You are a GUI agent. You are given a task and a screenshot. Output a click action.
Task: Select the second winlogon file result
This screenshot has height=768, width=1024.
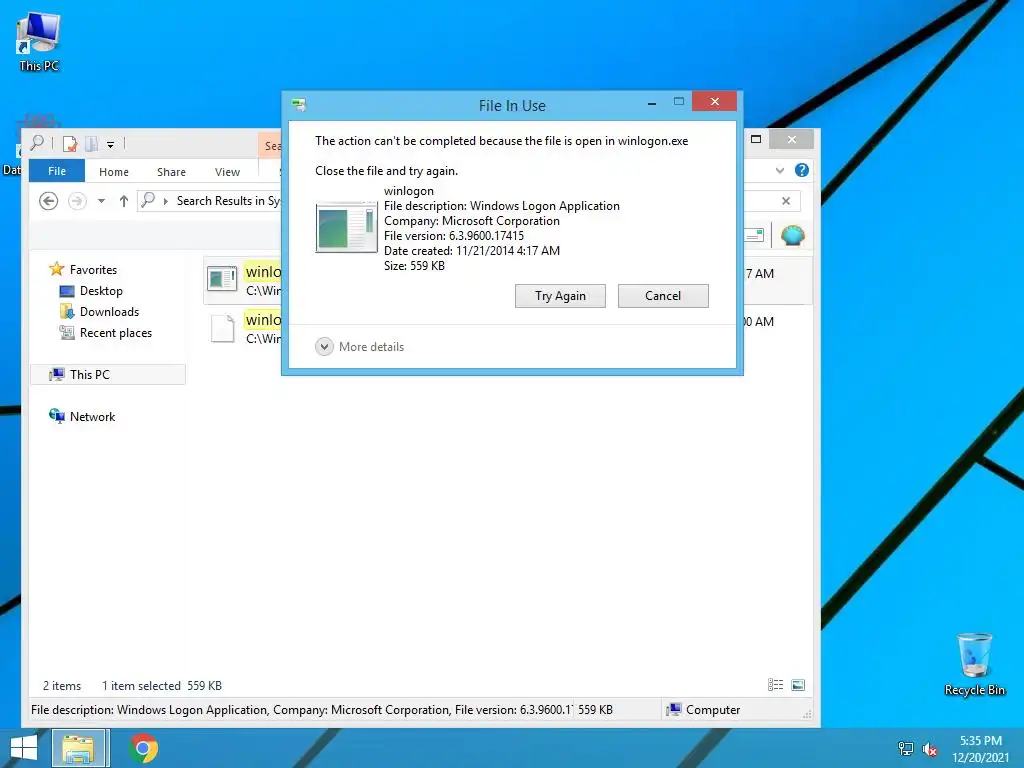coord(242,328)
